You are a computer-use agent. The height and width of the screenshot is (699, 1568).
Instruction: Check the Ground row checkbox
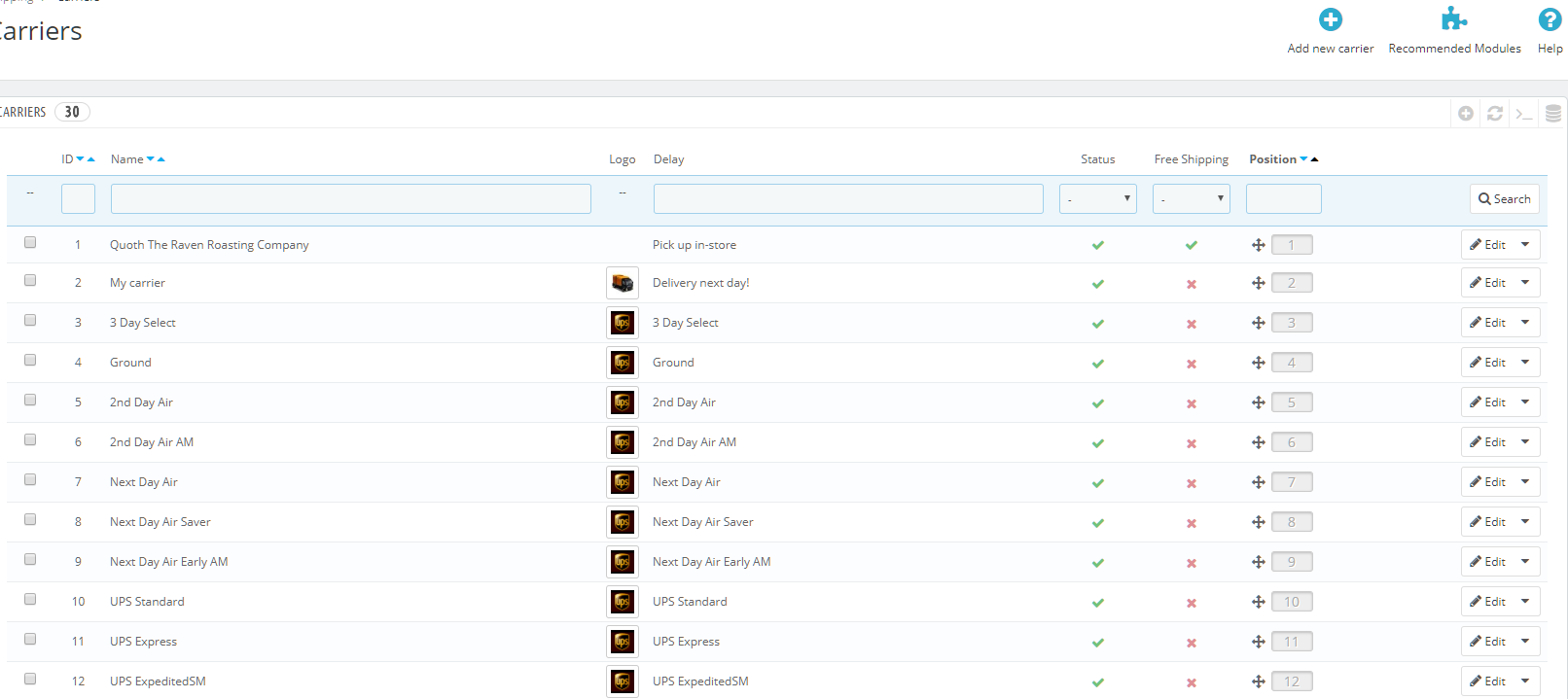point(30,360)
